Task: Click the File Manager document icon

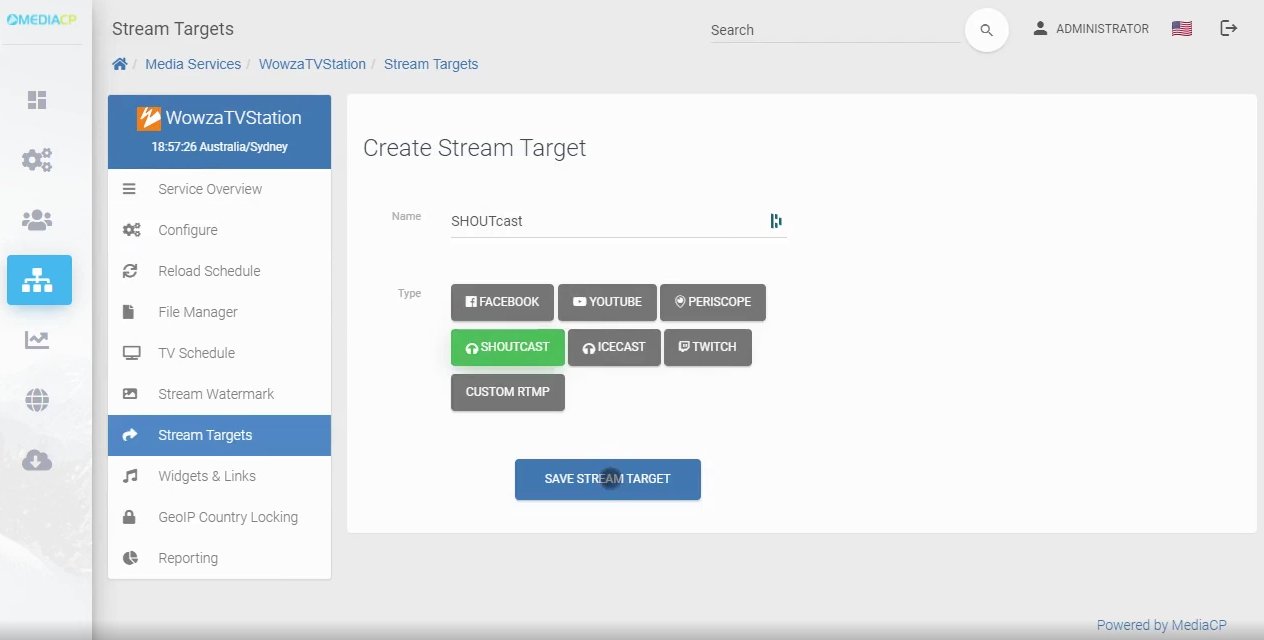Action: tap(128, 312)
